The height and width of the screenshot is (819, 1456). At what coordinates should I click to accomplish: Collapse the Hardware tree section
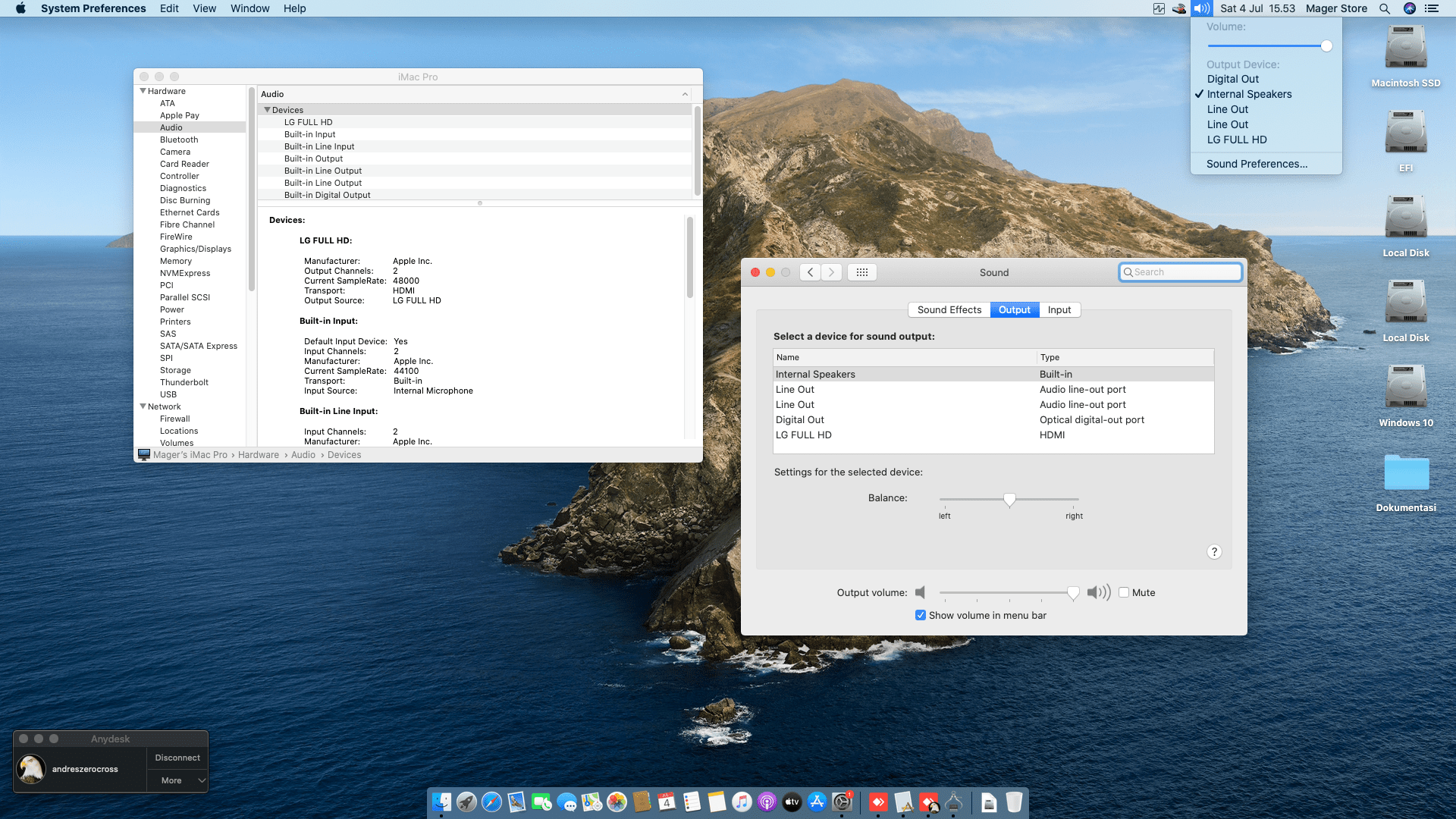pos(143,91)
